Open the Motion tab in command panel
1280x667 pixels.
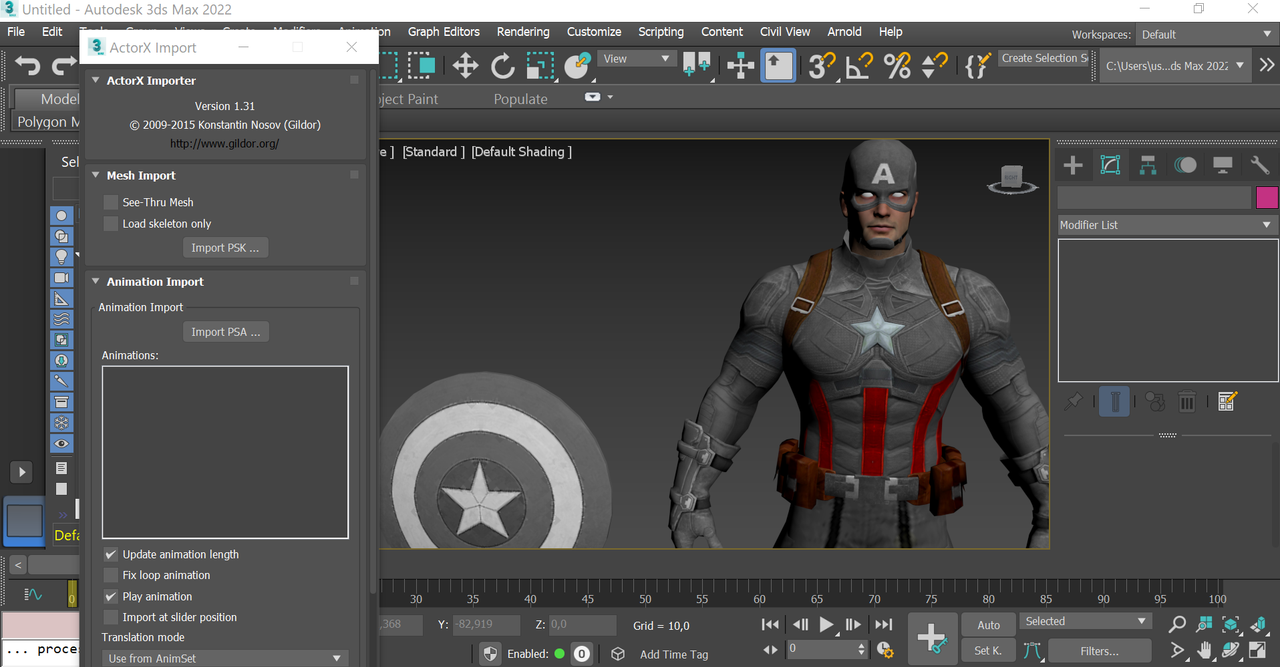click(x=1185, y=165)
